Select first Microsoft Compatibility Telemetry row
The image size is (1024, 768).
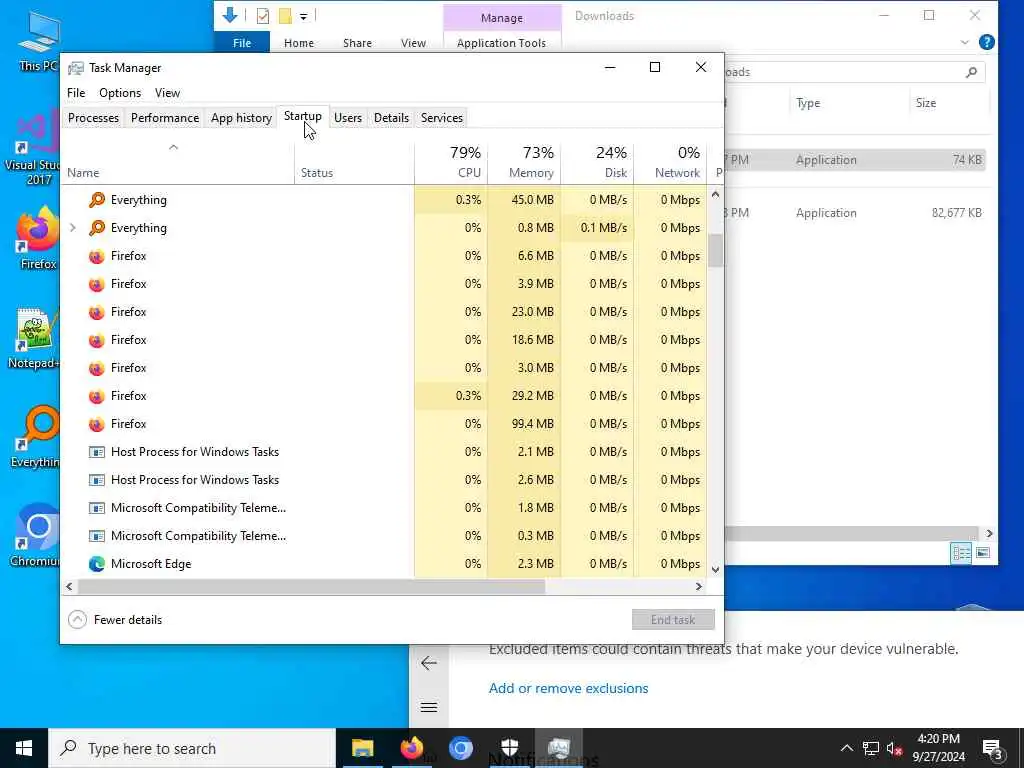pyautogui.click(x=385, y=507)
